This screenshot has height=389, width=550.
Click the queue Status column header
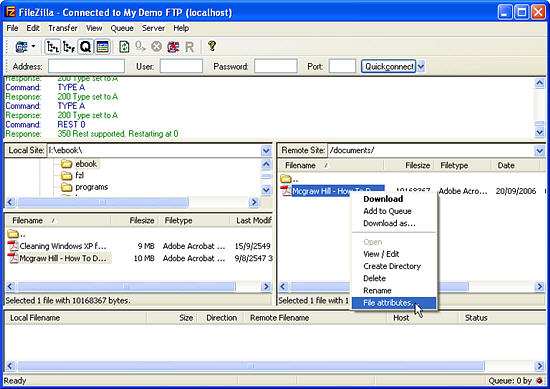[502, 318]
